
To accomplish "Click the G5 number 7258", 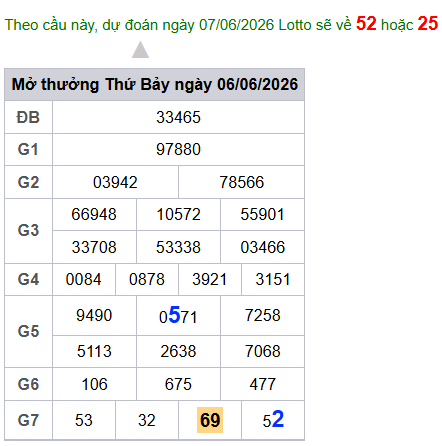I will pyautogui.click(x=263, y=315).
